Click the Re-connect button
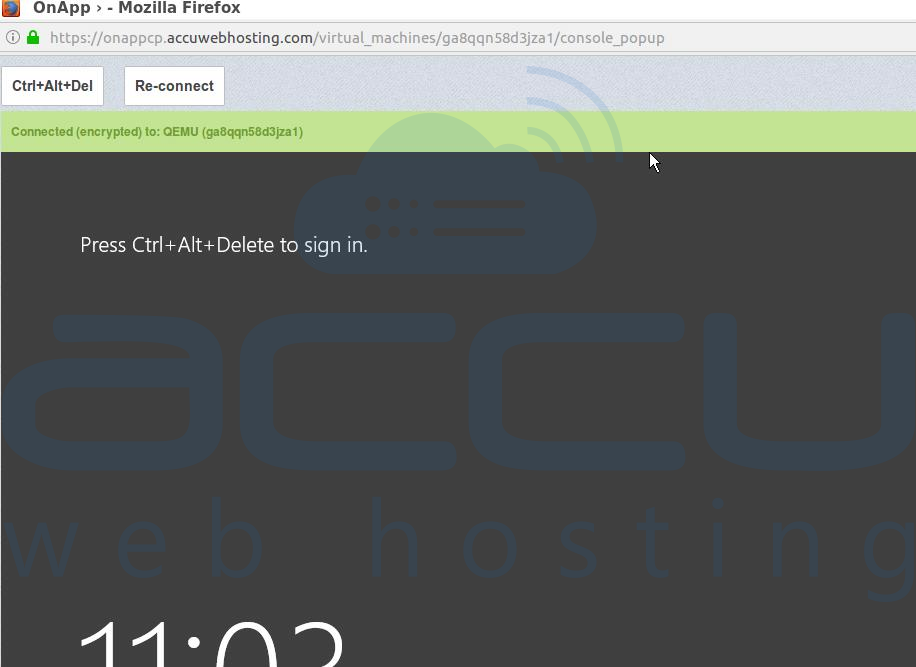Viewport: 916px width, 667px height. pyautogui.click(x=174, y=86)
